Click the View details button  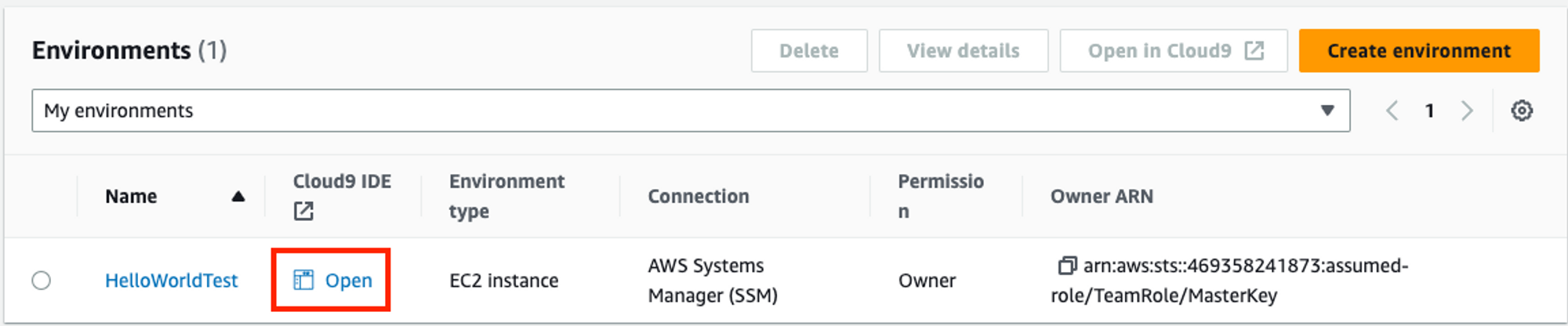tap(963, 51)
